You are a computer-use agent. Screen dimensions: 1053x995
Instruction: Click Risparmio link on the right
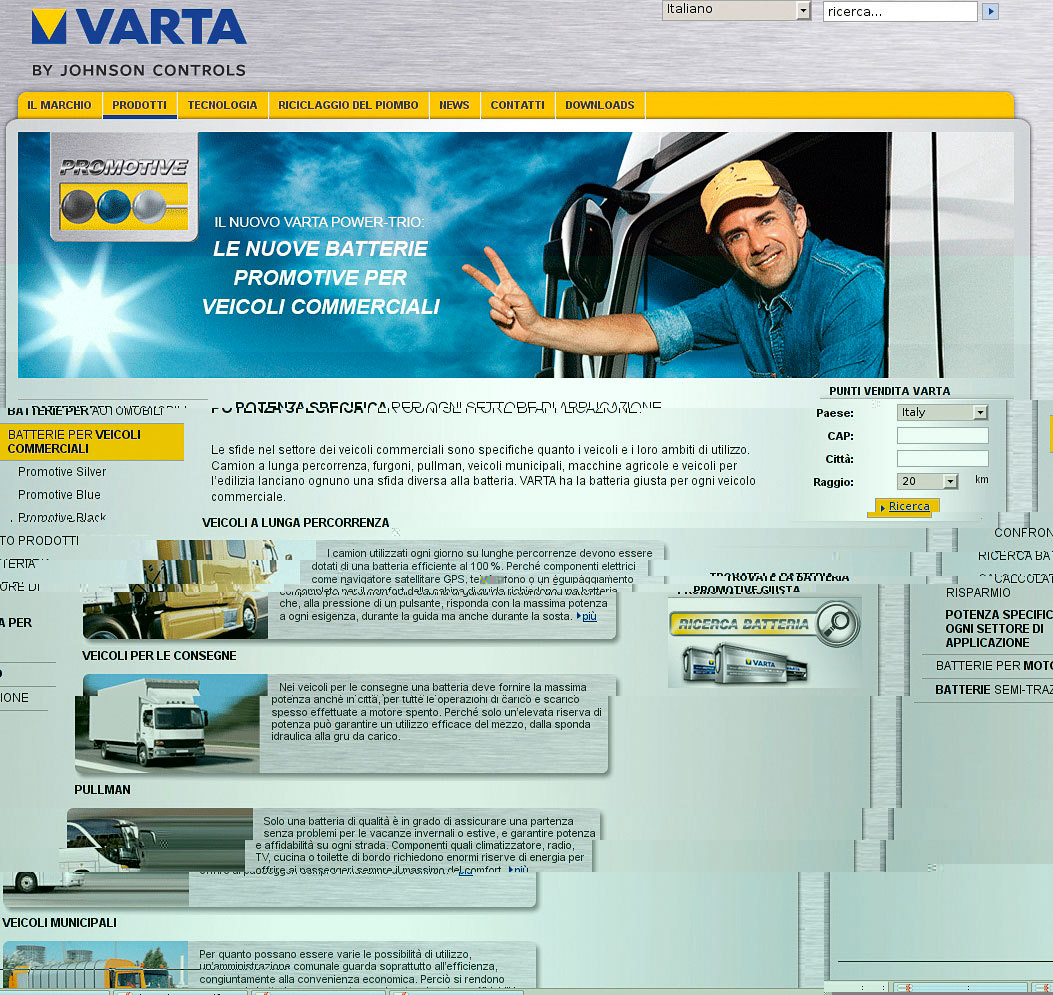[x=978, y=592]
